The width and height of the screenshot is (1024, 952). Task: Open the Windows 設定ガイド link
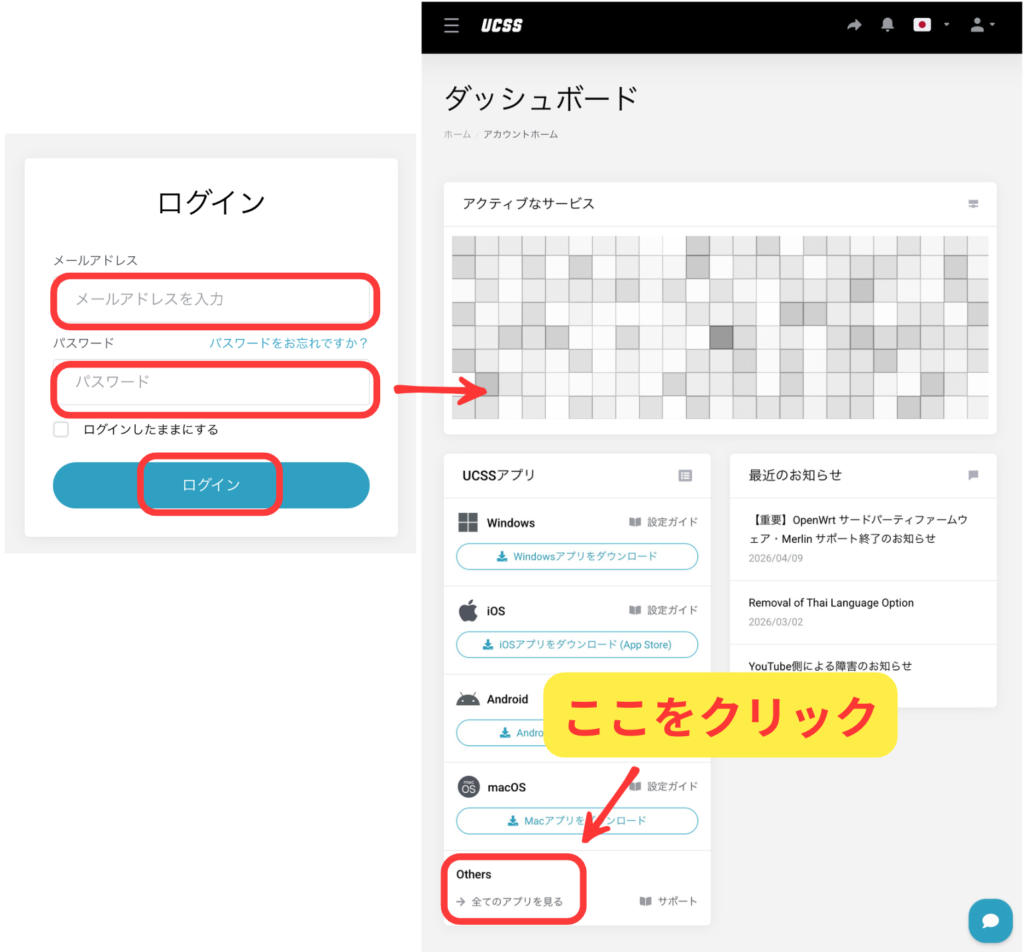[664, 522]
